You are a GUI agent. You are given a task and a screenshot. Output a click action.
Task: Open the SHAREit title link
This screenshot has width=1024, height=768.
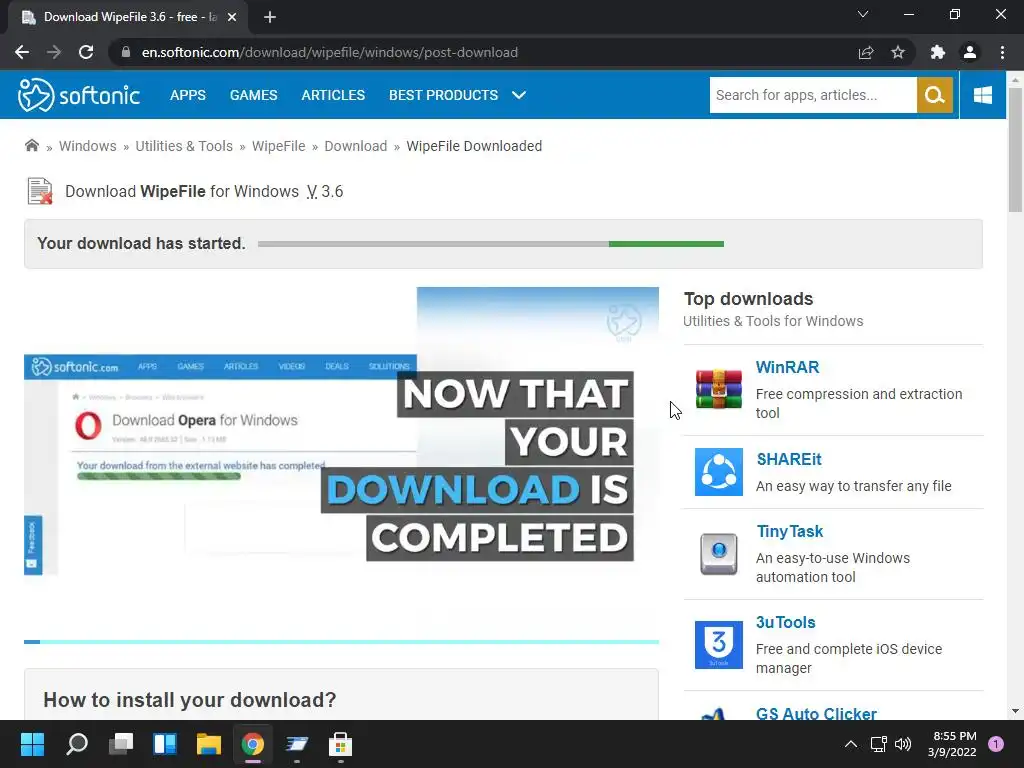pyautogui.click(x=789, y=459)
